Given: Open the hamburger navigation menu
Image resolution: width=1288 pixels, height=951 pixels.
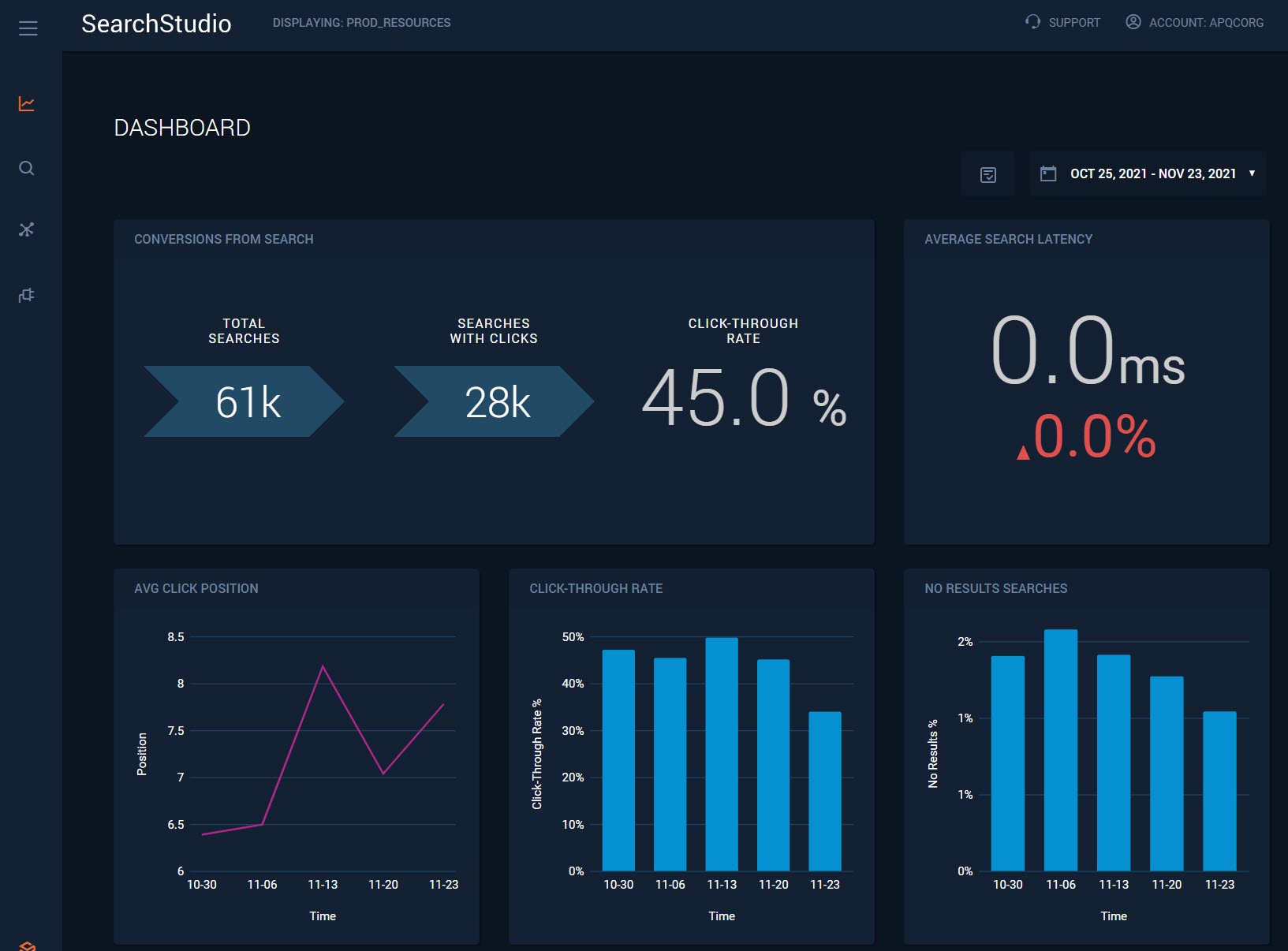Looking at the screenshot, I should pyautogui.click(x=28, y=28).
